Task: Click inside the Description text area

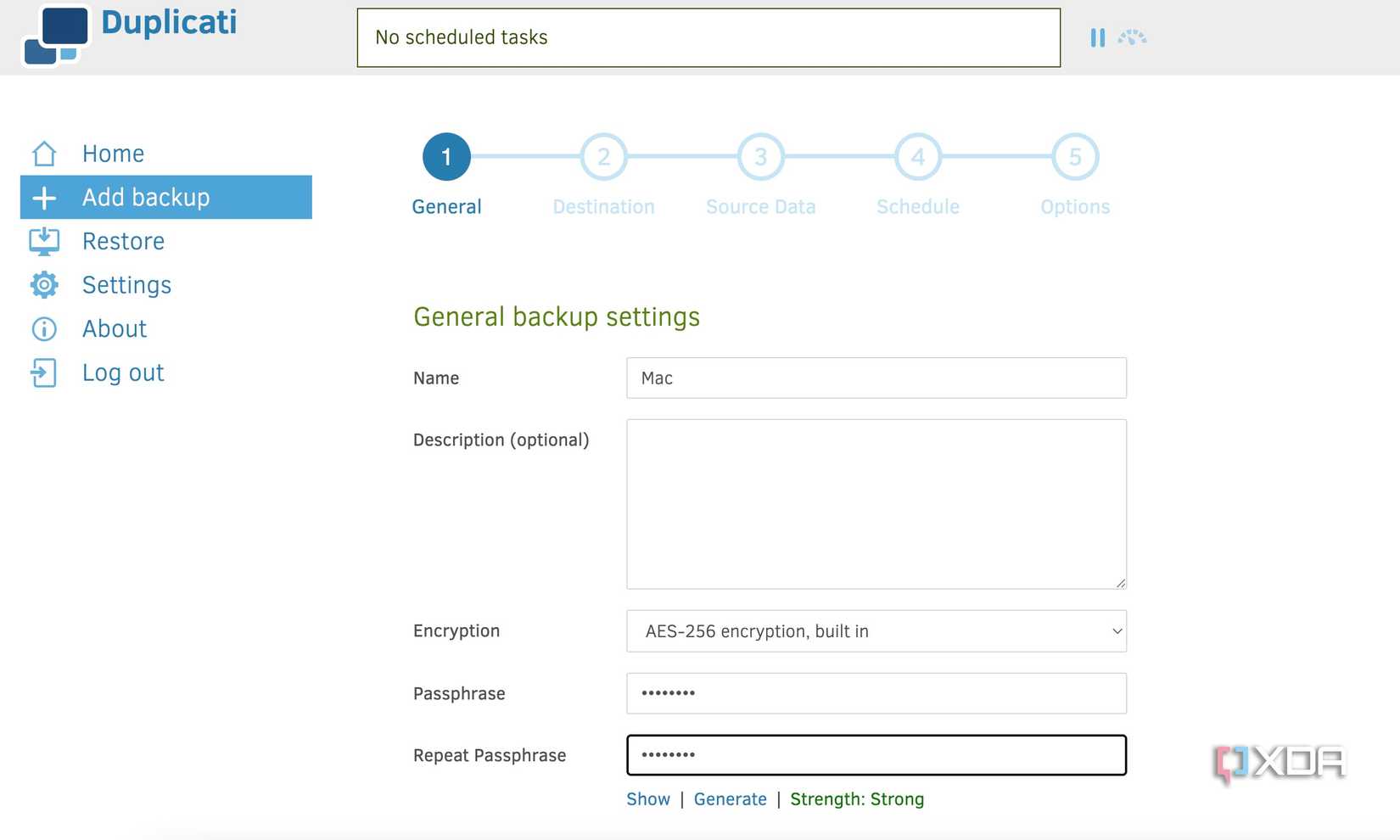Action: (876, 504)
